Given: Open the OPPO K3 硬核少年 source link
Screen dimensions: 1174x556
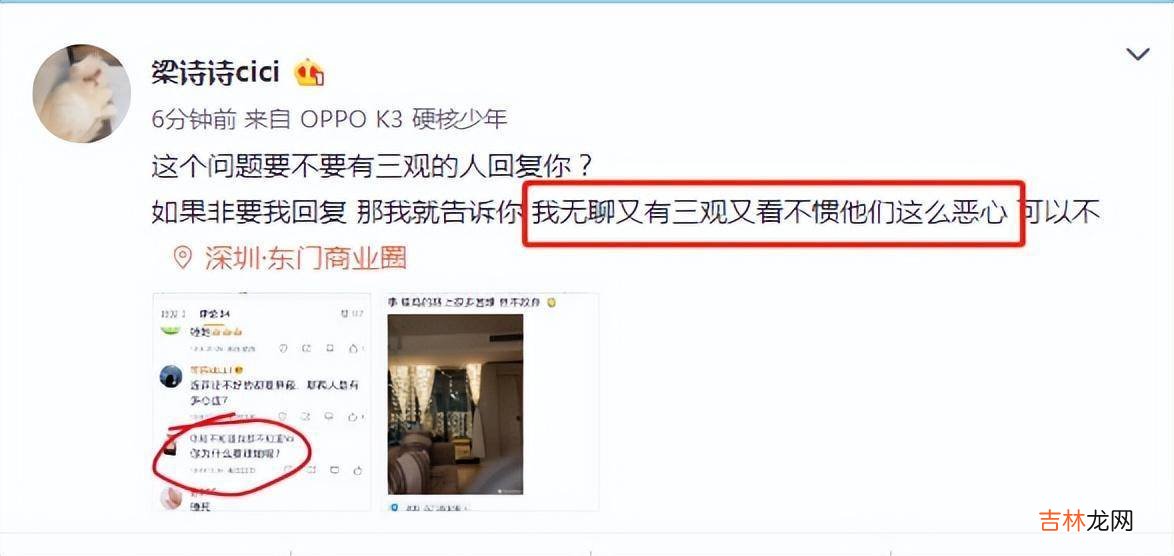Looking at the screenshot, I should point(404,118).
